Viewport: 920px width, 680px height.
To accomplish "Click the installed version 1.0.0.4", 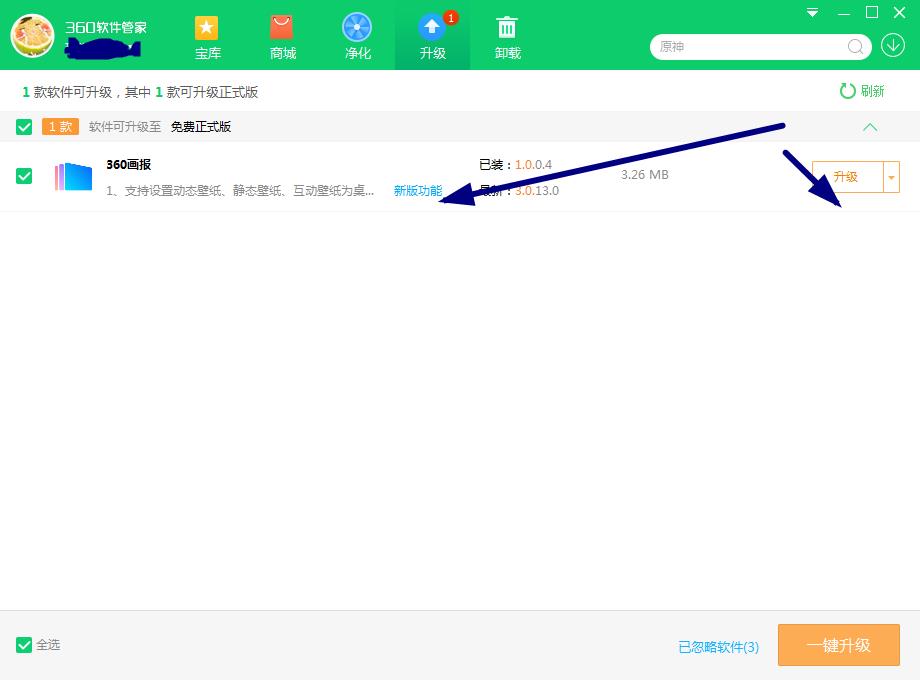I will point(533,165).
